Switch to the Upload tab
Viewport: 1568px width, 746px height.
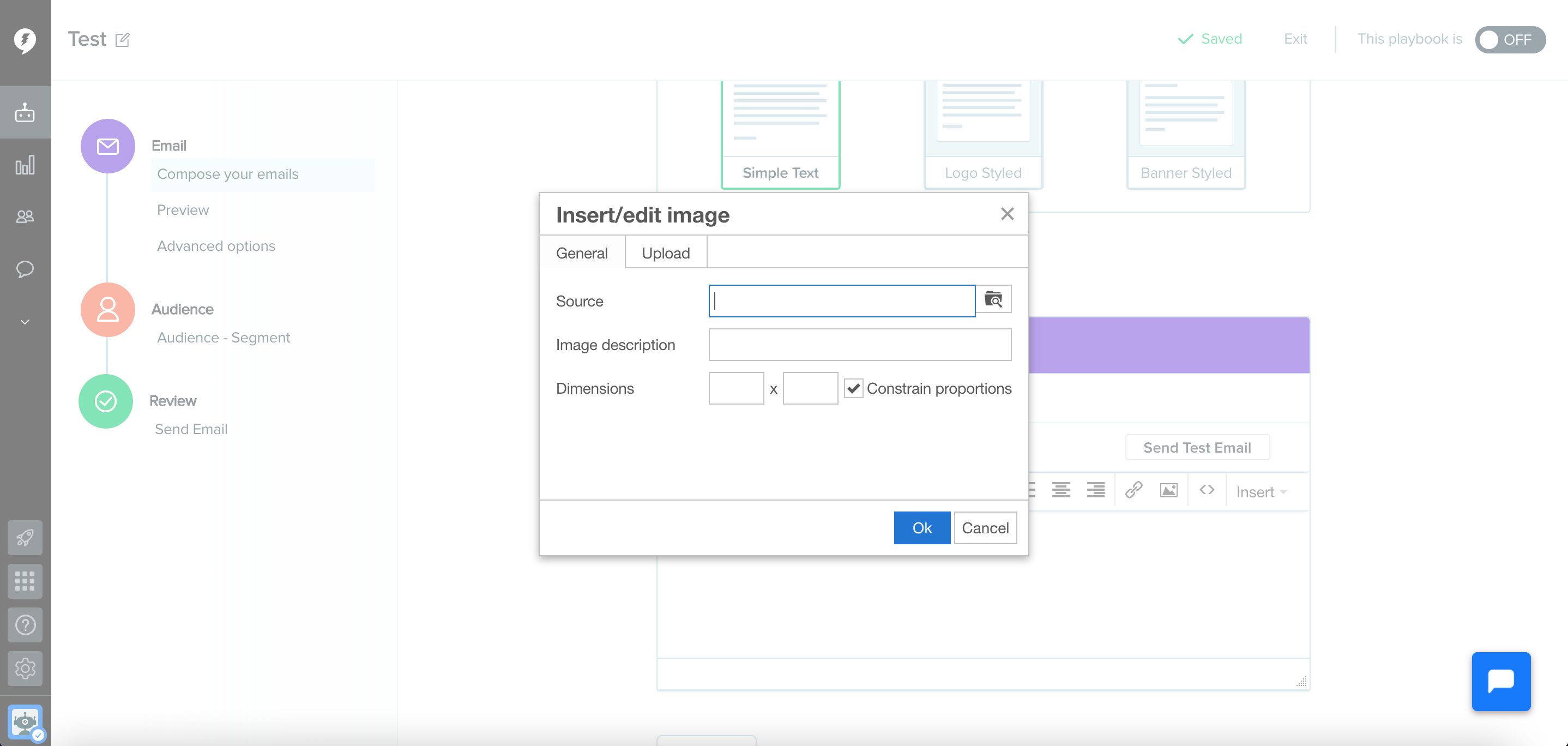click(x=665, y=252)
